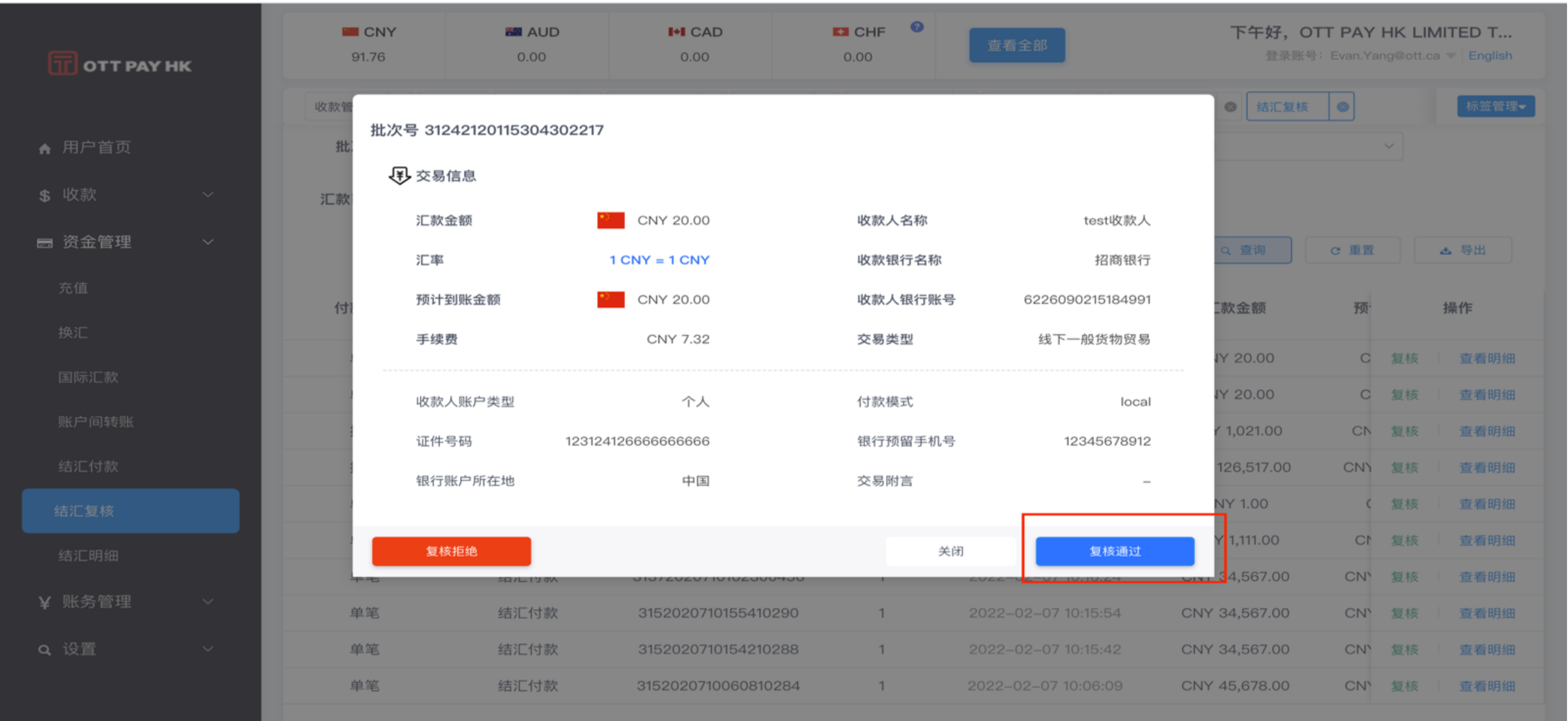Click the batch number 31242120115304302217

[x=514, y=130]
